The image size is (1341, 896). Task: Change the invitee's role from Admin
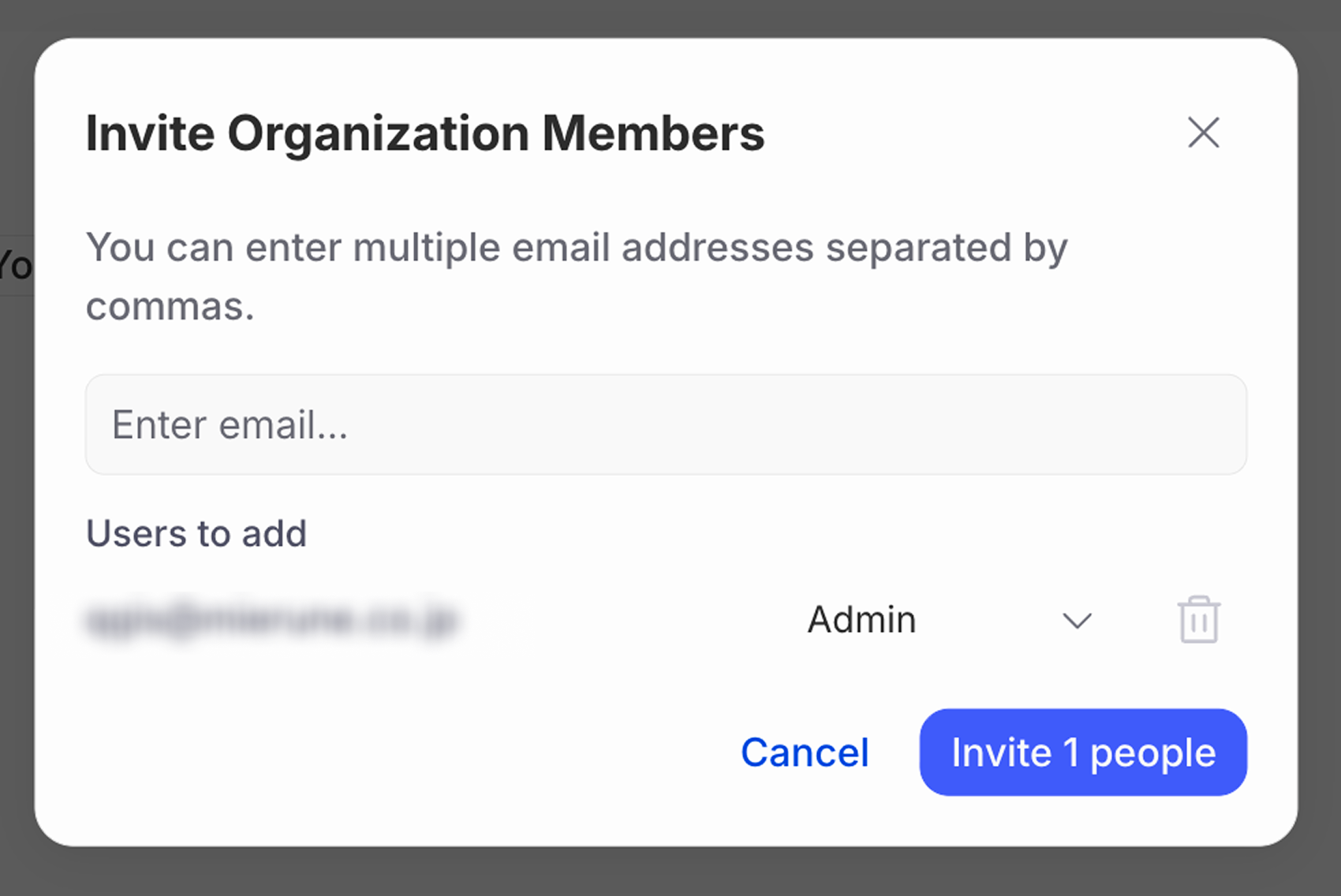[1078, 622]
